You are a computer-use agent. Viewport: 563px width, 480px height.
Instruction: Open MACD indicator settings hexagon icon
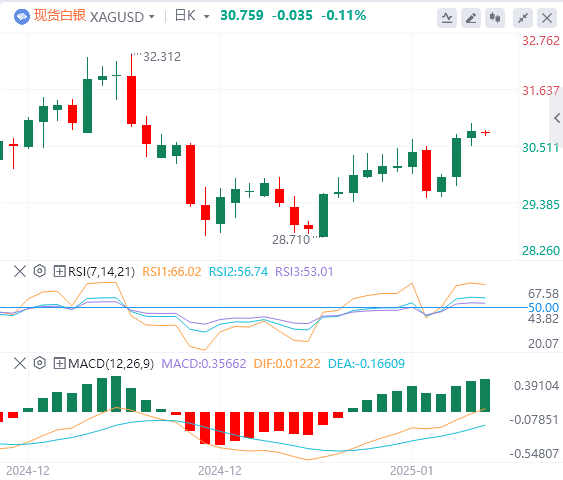click(x=39, y=363)
